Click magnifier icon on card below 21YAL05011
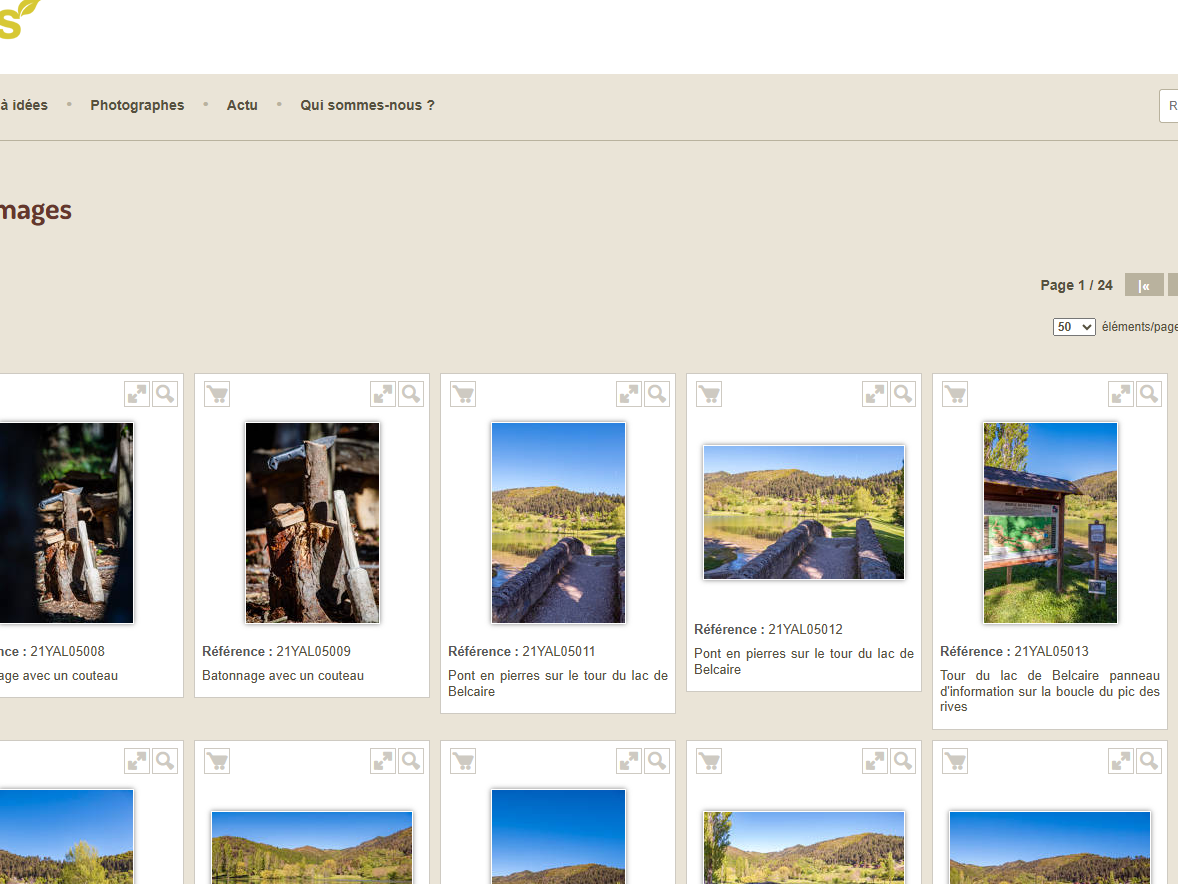1178x884 pixels. 657,761
